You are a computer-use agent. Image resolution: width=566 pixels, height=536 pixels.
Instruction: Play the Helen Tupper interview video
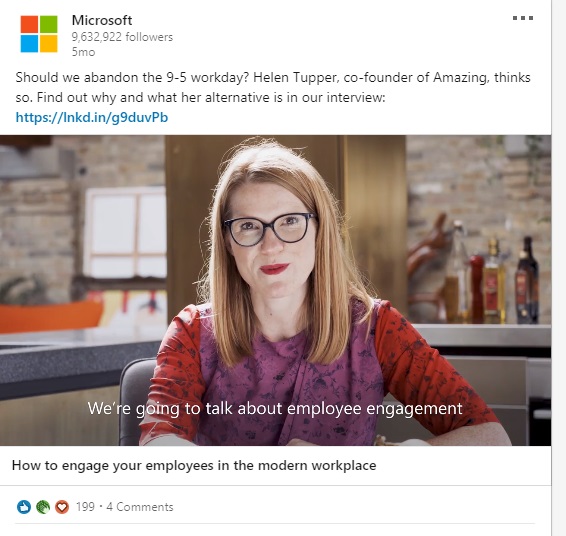(275, 290)
